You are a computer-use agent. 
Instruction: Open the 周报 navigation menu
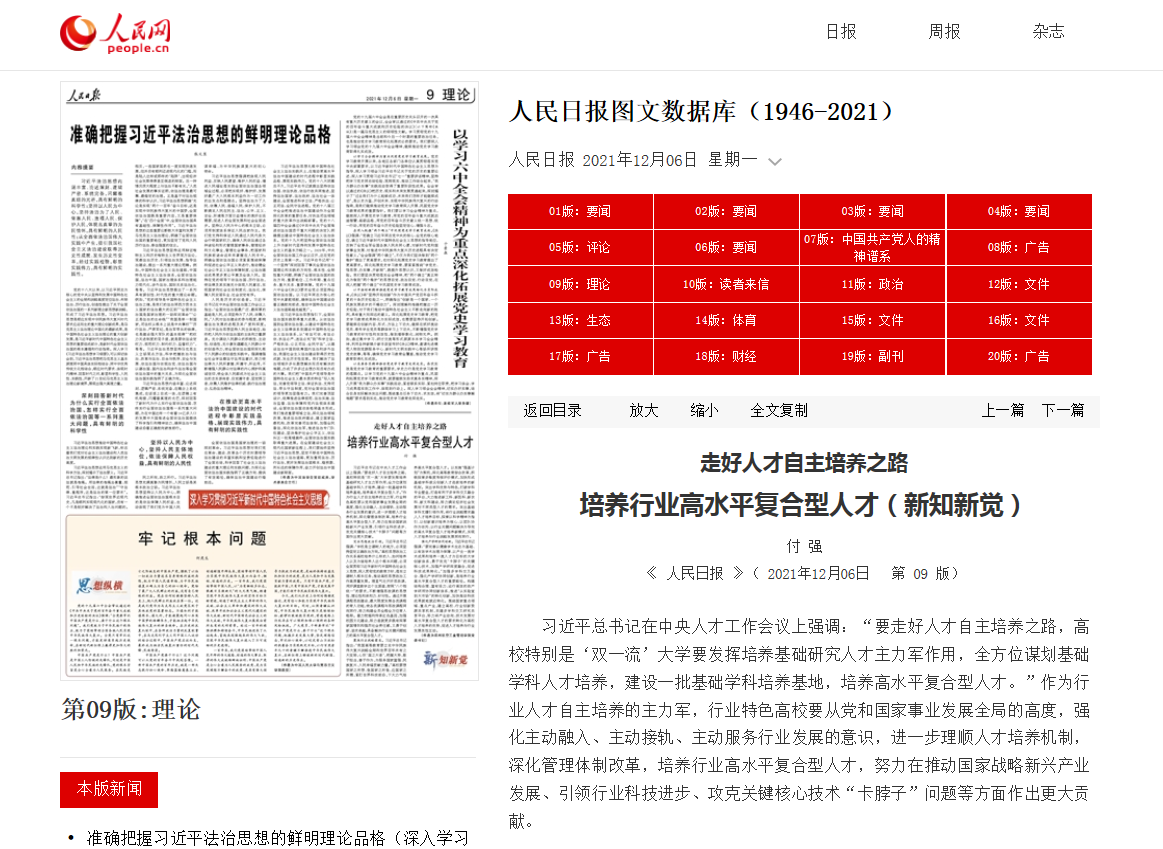coord(944,32)
